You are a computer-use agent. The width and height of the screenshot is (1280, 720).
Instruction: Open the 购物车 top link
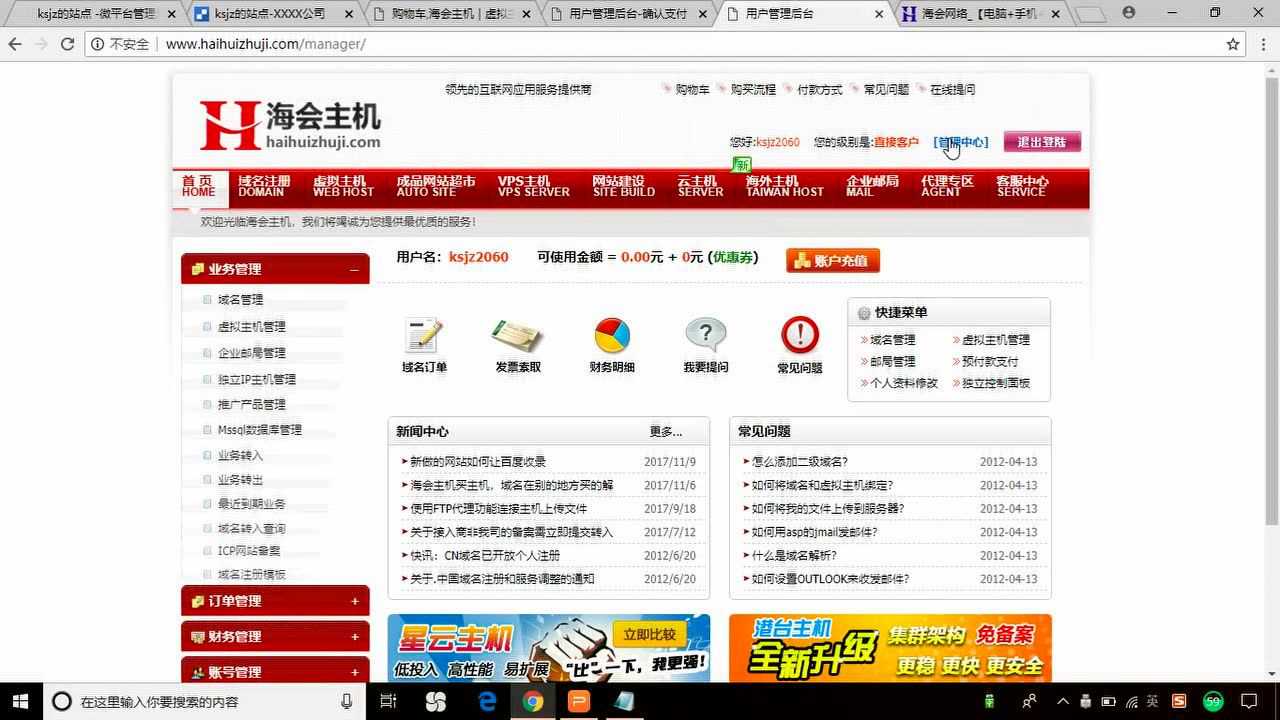[692, 89]
